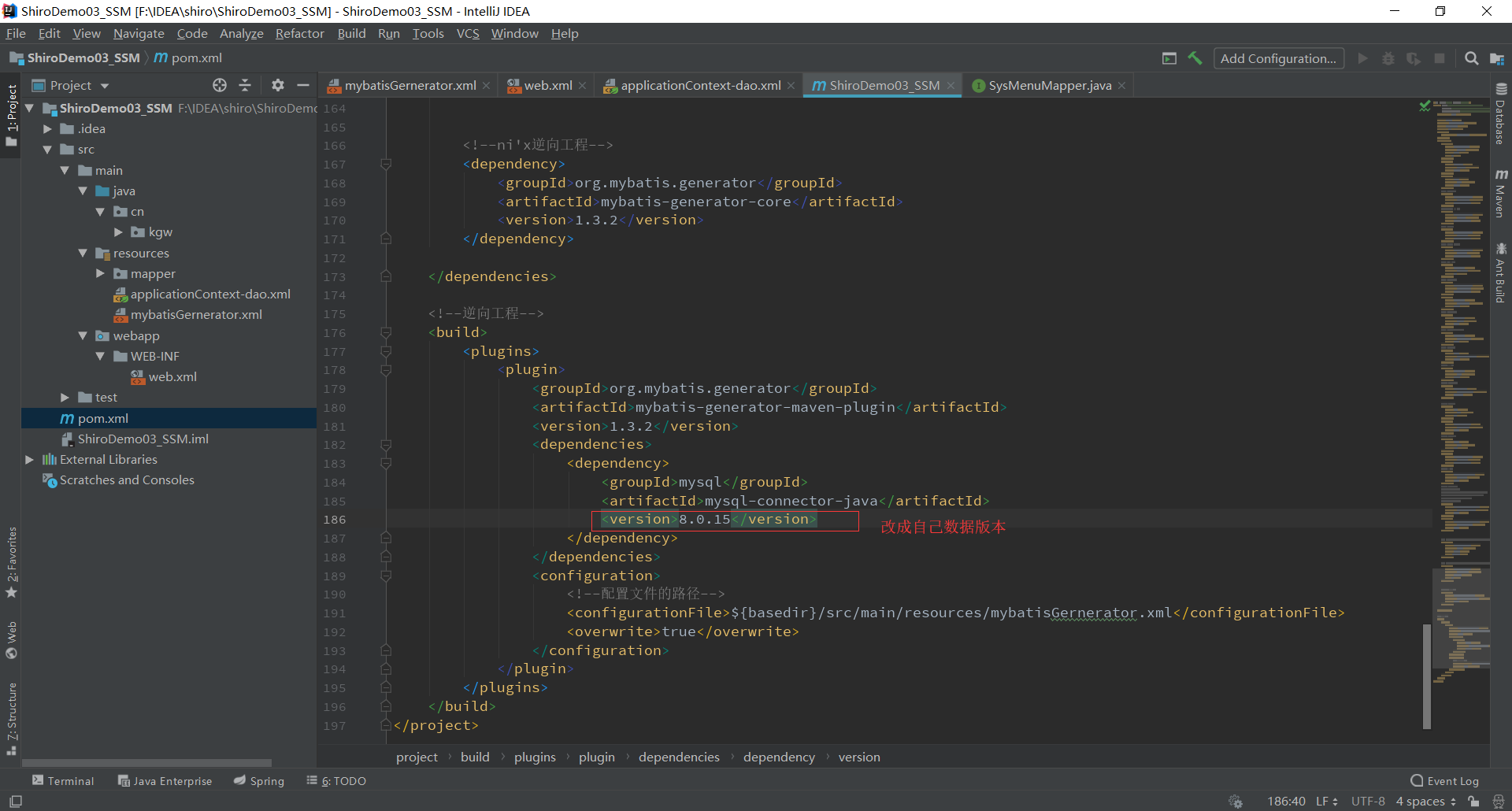Open the Ant Build tool window
The height and width of the screenshot is (811, 1512).
point(1501,272)
